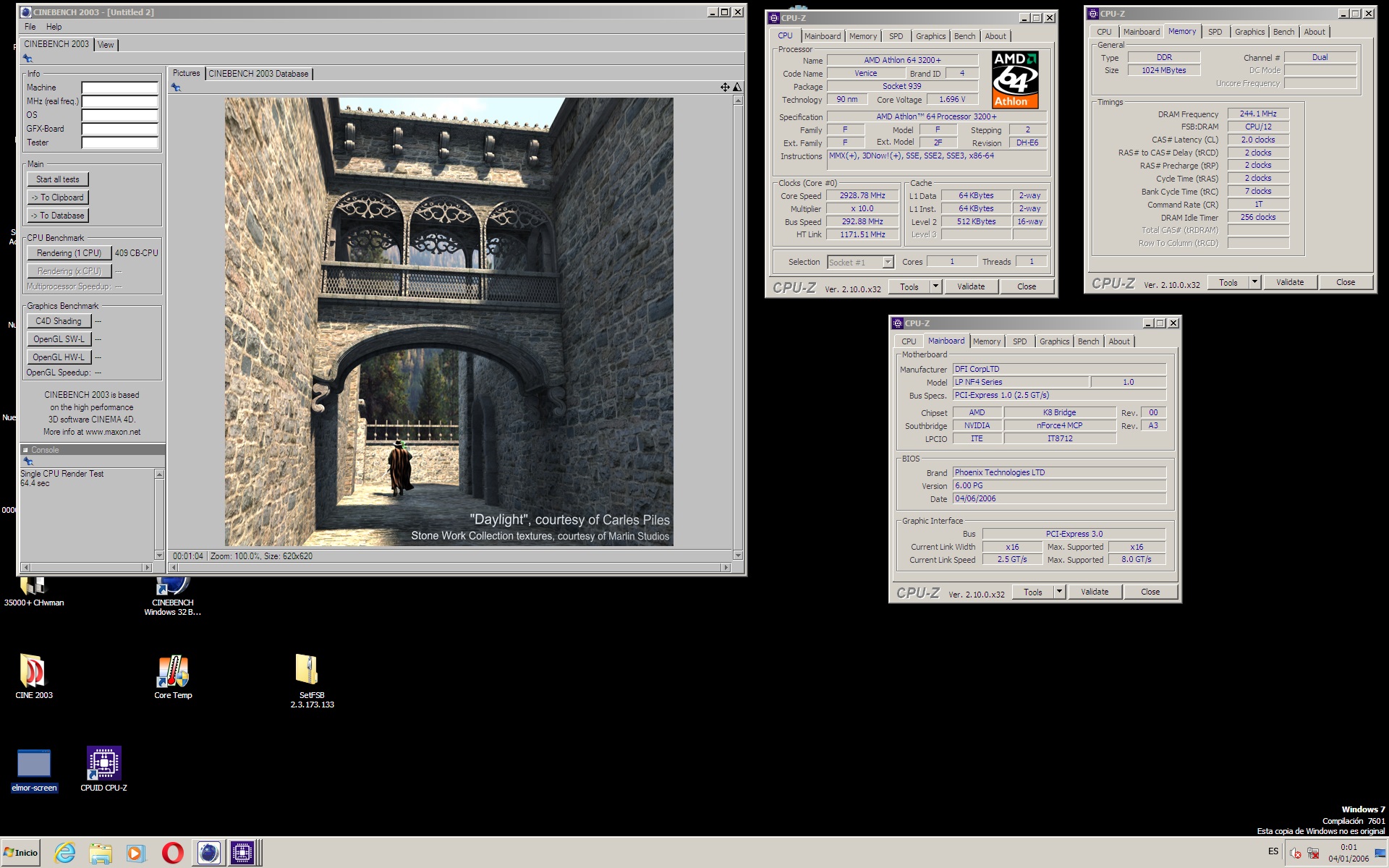Run the OpenGL HW-L benchmark
This screenshot has width=1389, height=868.
[x=59, y=357]
